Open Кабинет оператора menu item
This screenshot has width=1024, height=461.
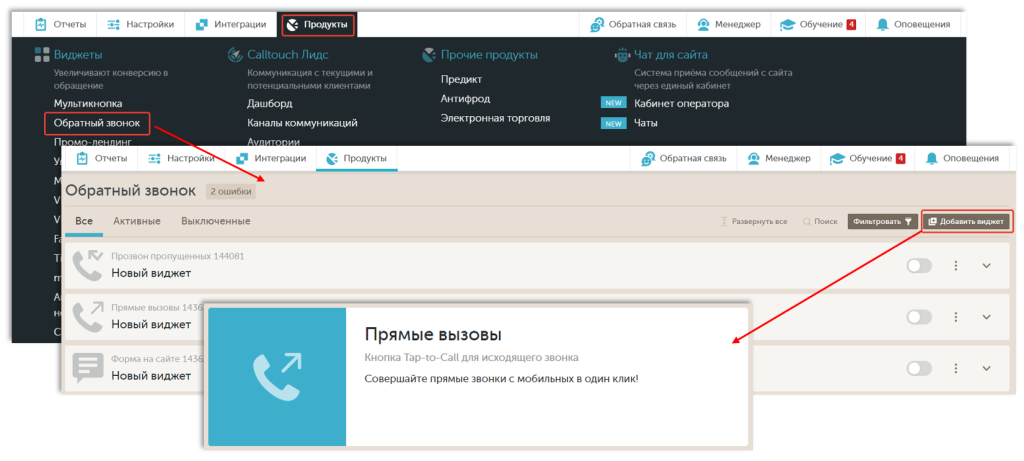coord(681,103)
